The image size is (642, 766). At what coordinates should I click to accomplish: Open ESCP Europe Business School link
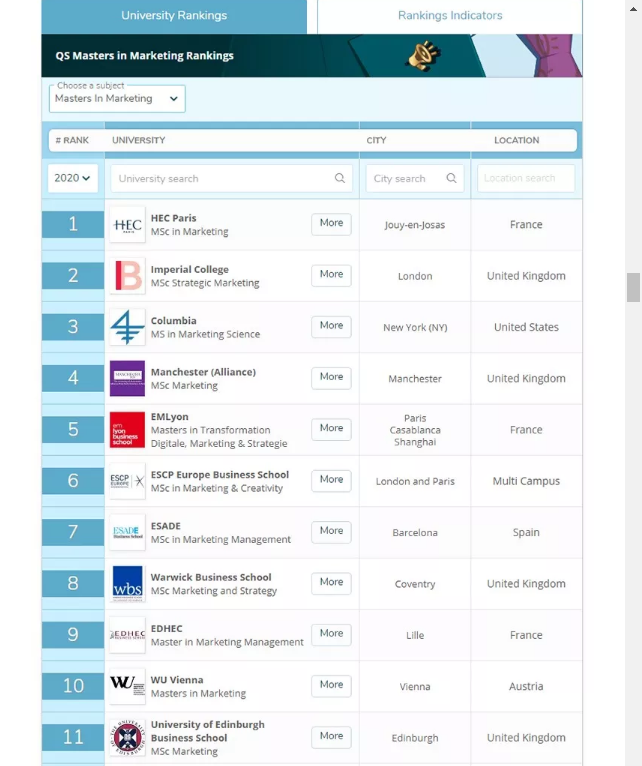click(220, 475)
